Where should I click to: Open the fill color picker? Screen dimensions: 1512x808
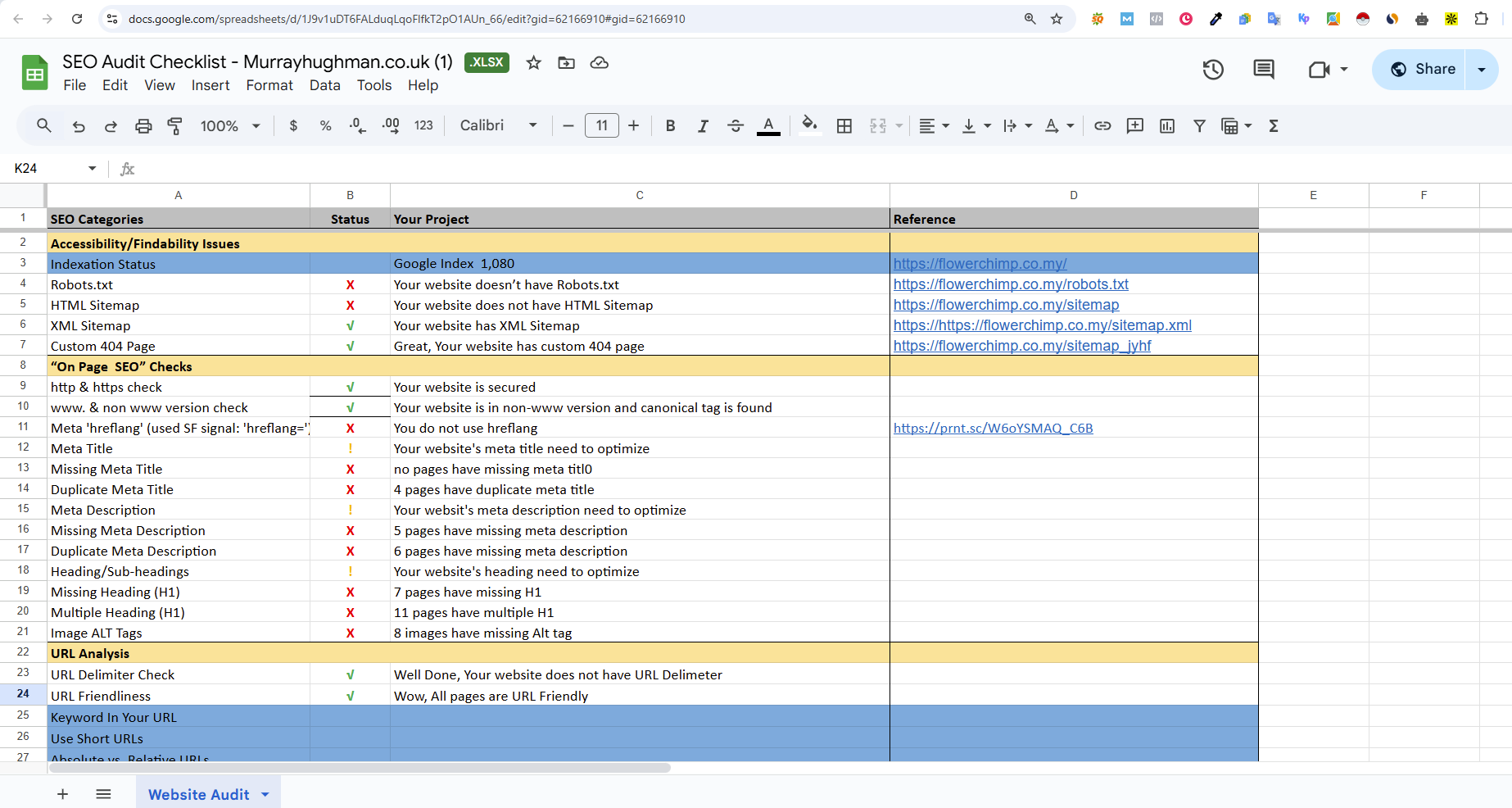[x=809, y=125]
